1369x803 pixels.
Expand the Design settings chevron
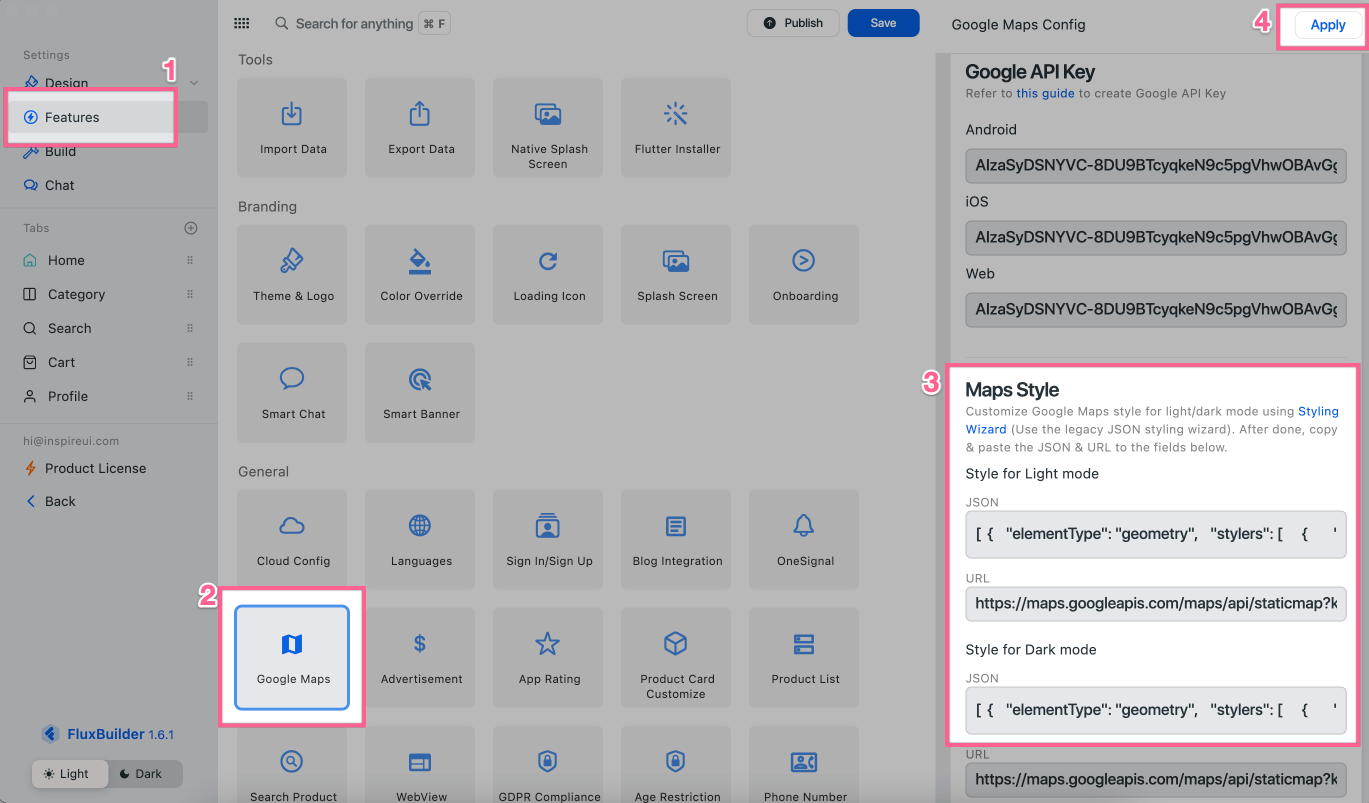point(194,83)
